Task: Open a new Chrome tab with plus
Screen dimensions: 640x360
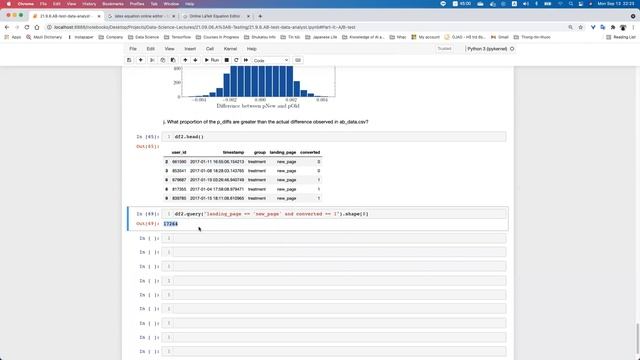Action: [x=260, y=16]
